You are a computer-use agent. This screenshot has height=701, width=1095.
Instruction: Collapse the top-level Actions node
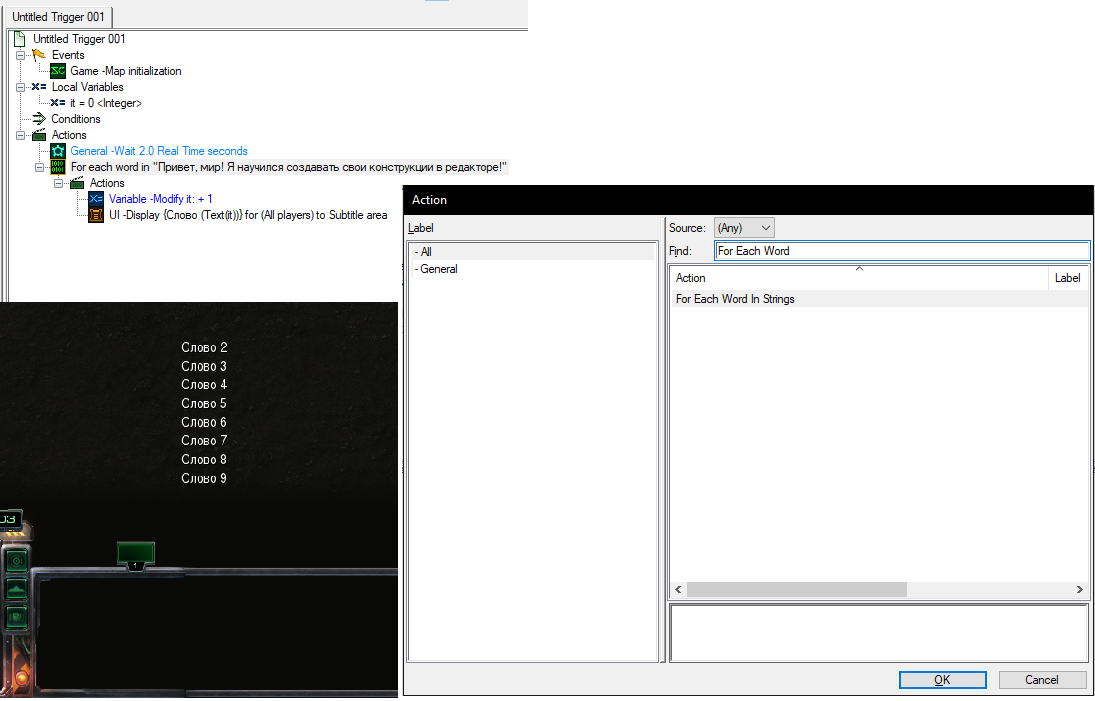tap(20, 135)
